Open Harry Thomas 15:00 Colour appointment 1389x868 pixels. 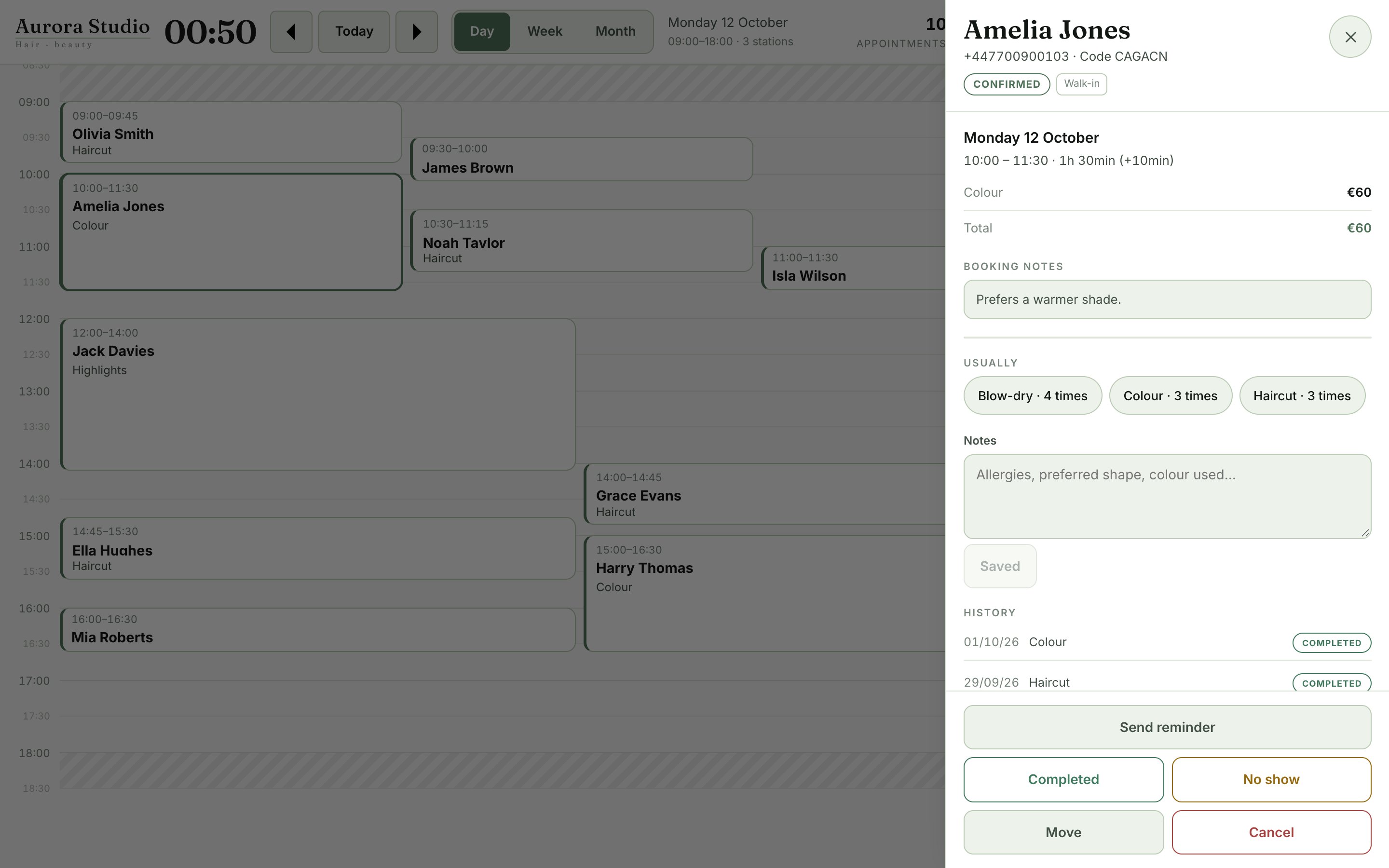pyautogui.click(x=764, y=594)
